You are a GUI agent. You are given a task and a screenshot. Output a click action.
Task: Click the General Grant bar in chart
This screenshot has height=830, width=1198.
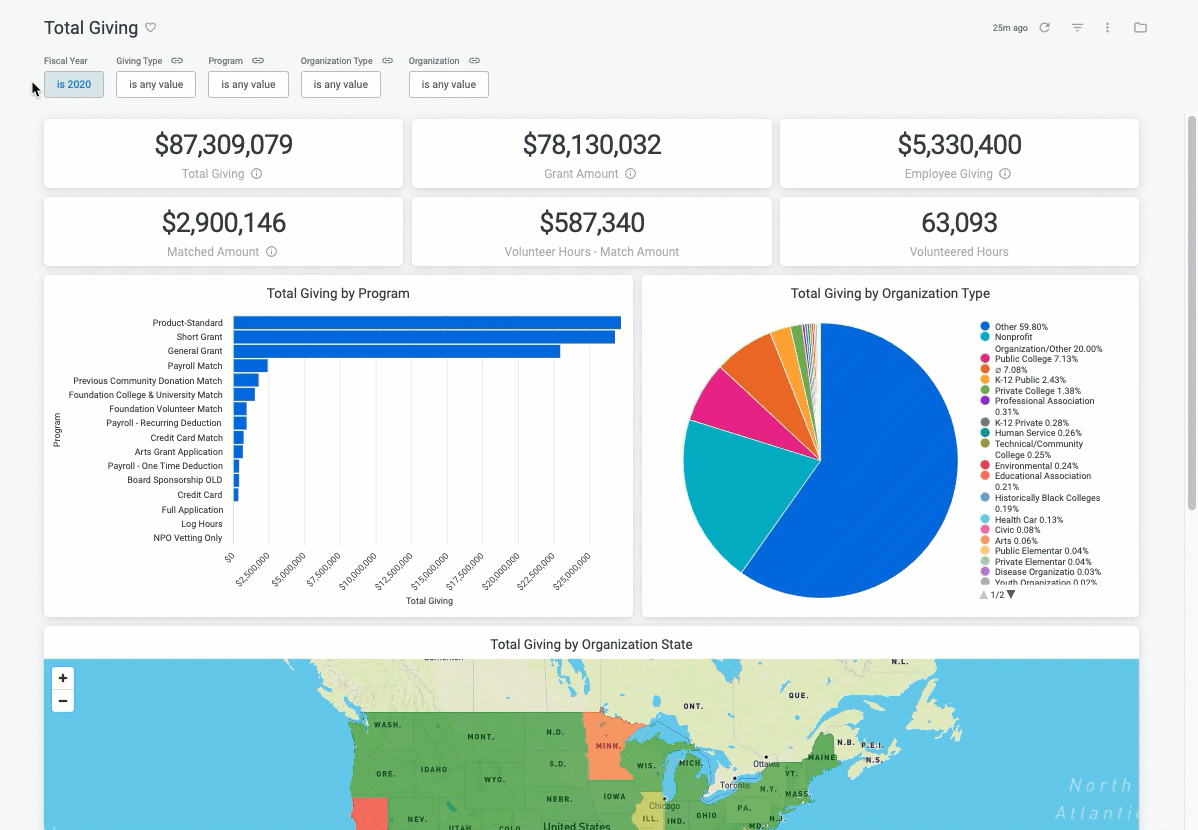coord(397,352)
